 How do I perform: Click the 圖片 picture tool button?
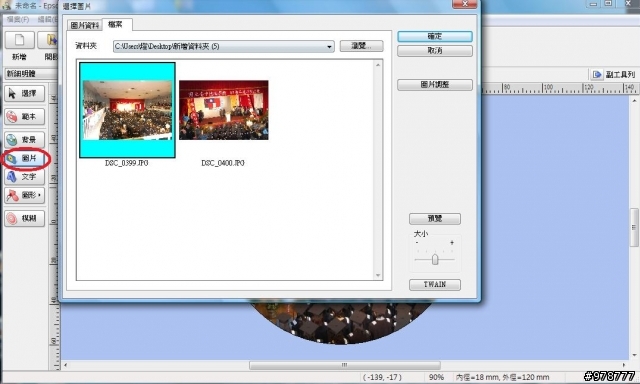(24, 158)
